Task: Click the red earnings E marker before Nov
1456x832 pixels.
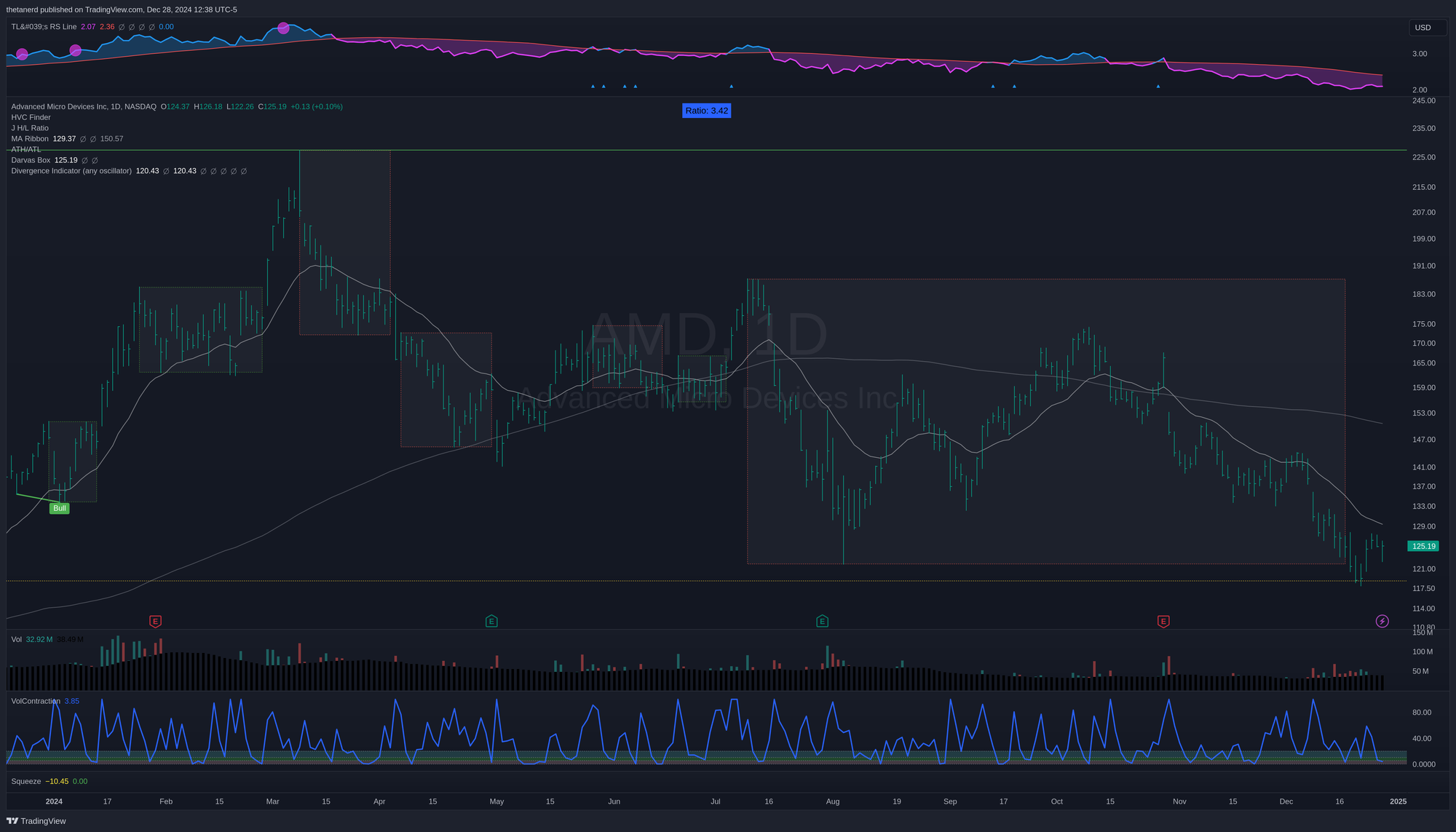Action: (1163, 622)
